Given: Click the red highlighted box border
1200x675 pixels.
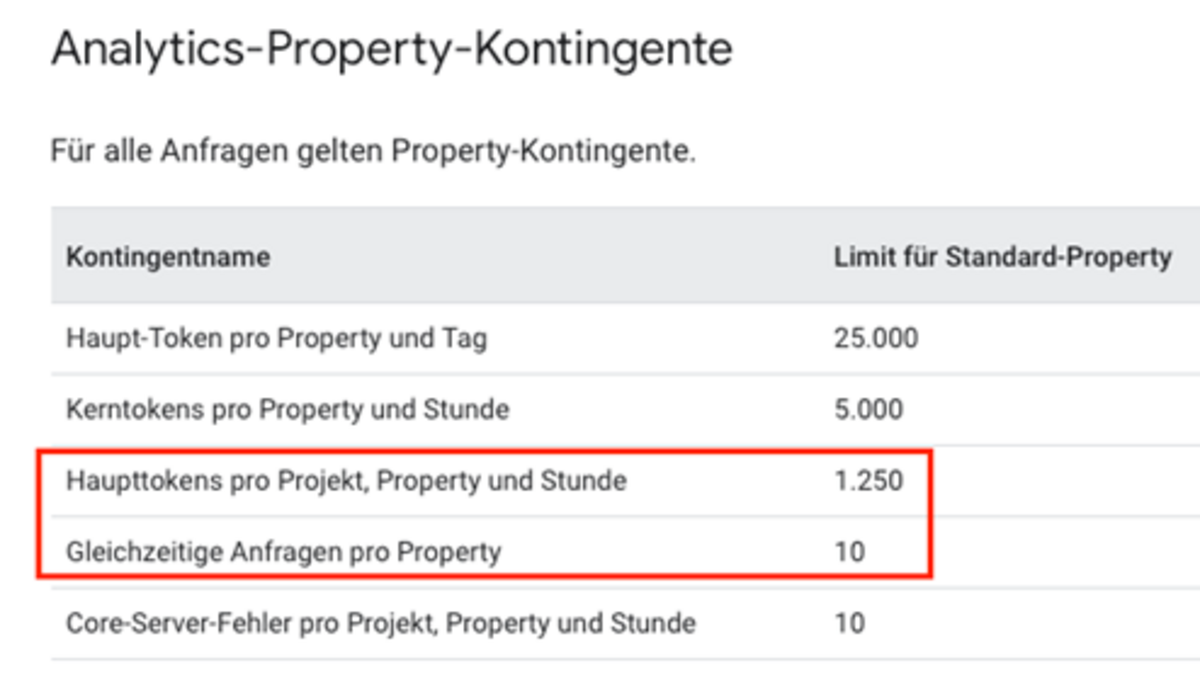Looking at the screenshot, I should (x=484, y=452).
